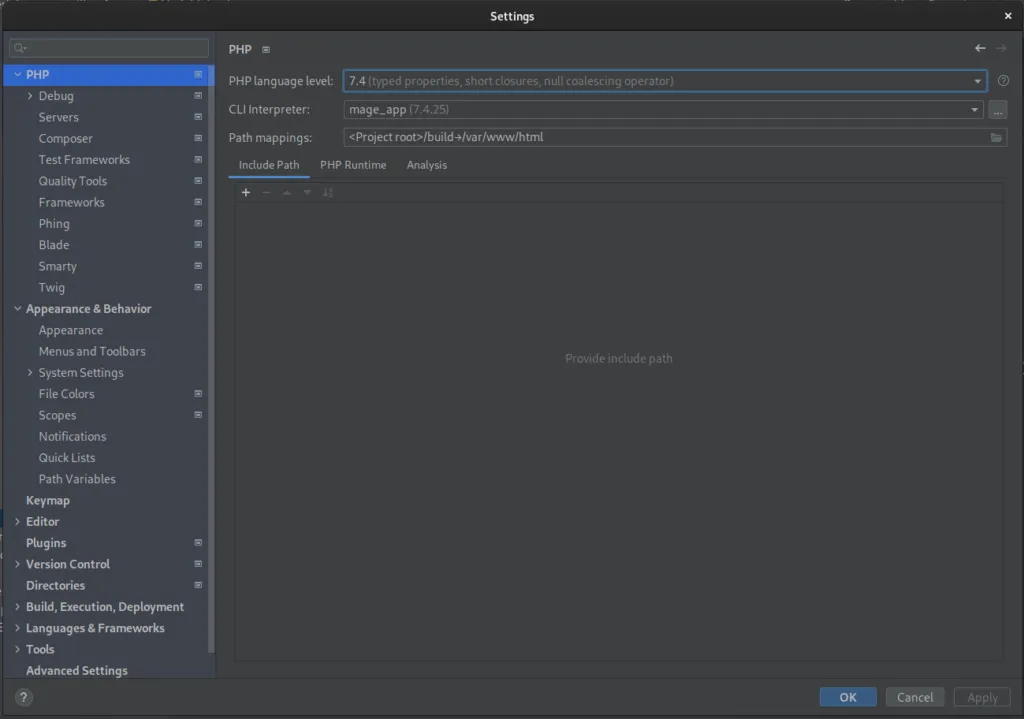The width and height of the screenshot is (1024, 719).
Task: Open the PHP language level dropdown
Action: tap(977, 80)
